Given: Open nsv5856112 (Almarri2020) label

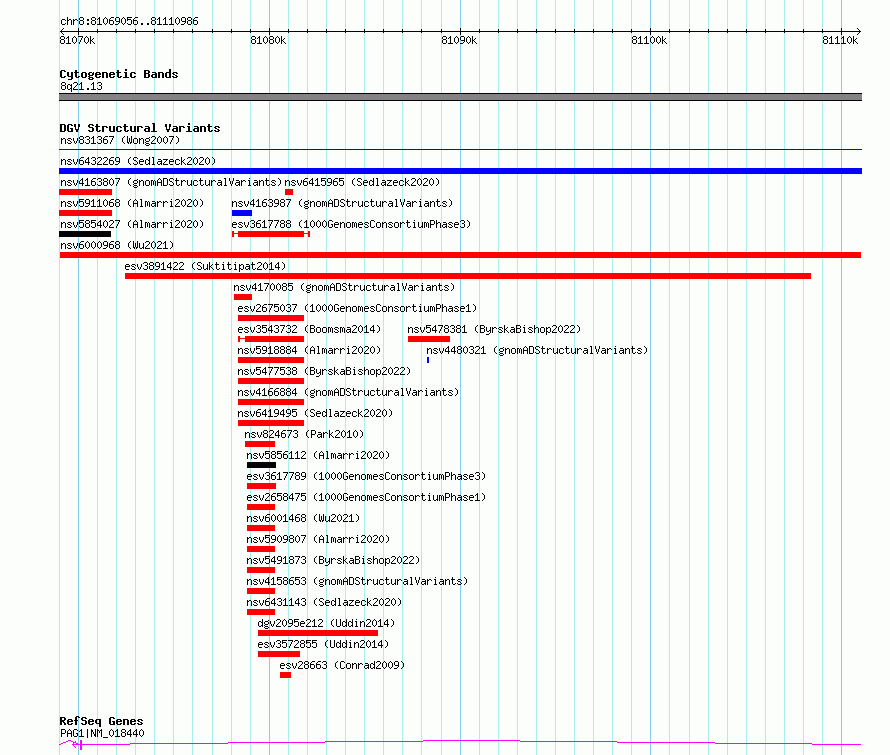Looking at the screenshot, I should coord(318,455).
